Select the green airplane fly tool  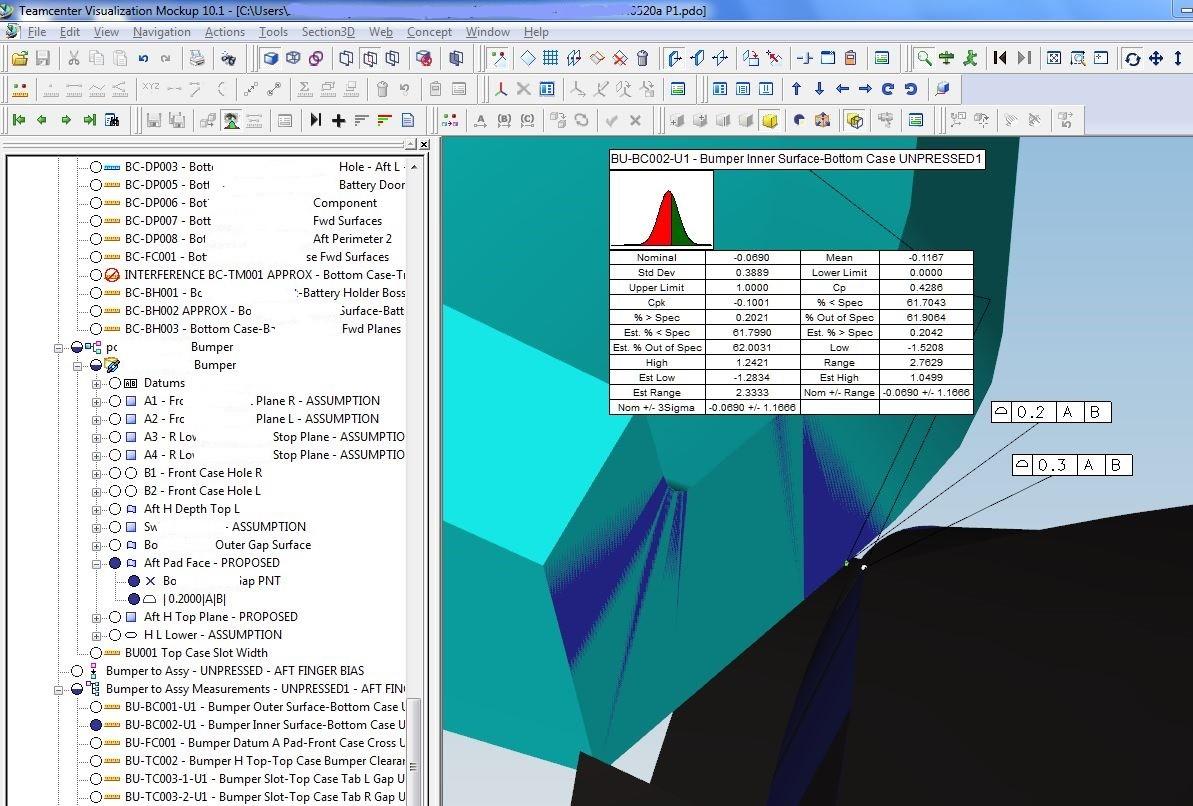click(x=946, y=58)
